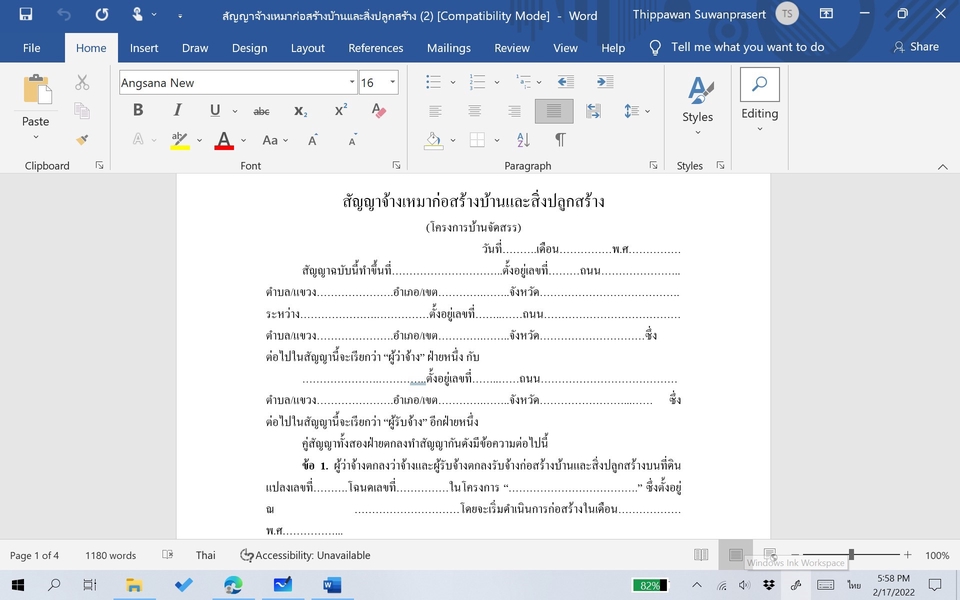Open font color options arrow

click(x=243, y=140)
